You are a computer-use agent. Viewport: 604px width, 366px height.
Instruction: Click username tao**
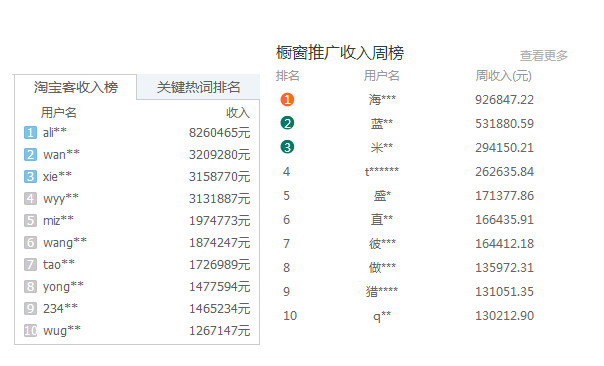59,264
